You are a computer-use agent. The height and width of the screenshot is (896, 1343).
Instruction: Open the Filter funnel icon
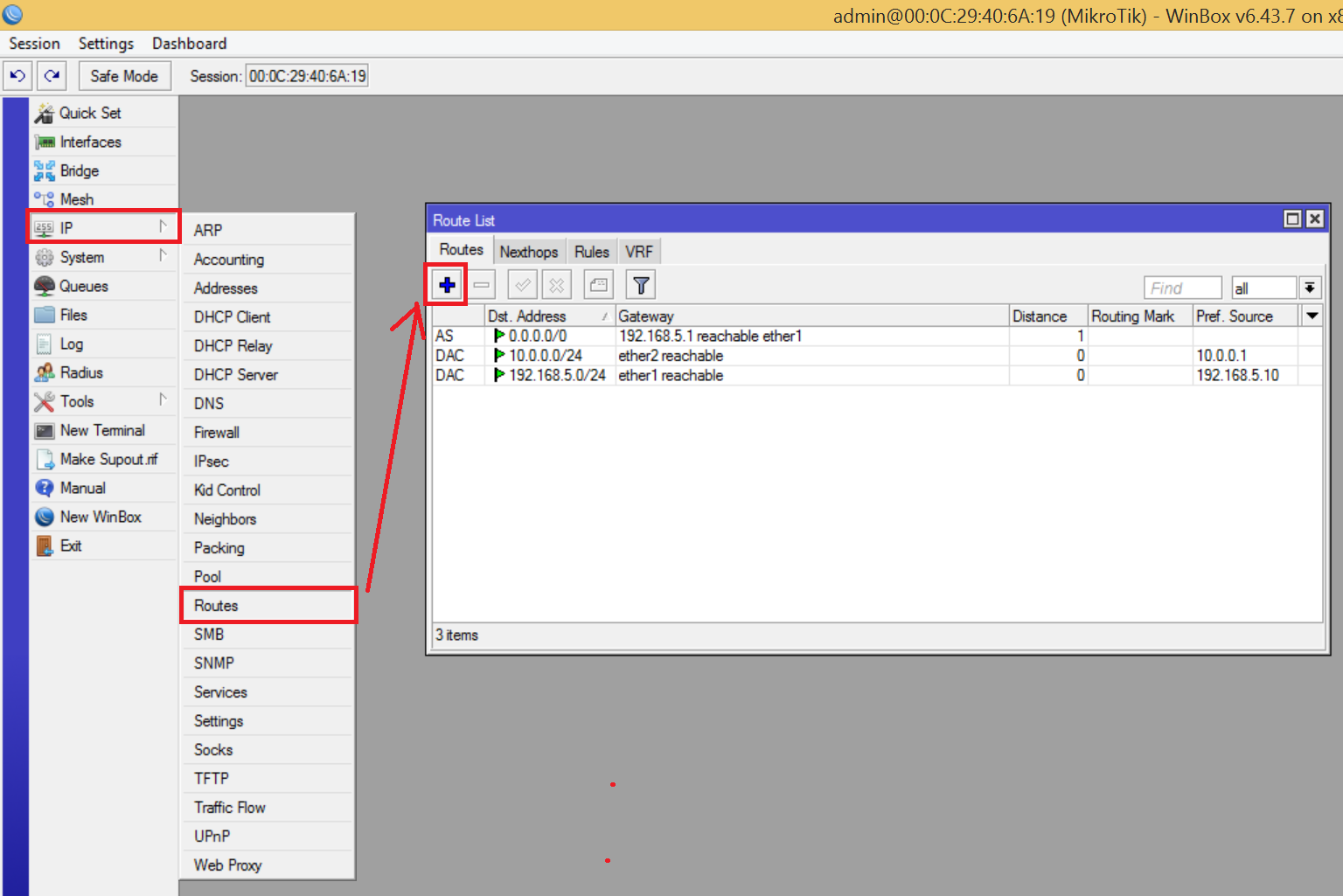pyautogui.click(x=641, y=285)
